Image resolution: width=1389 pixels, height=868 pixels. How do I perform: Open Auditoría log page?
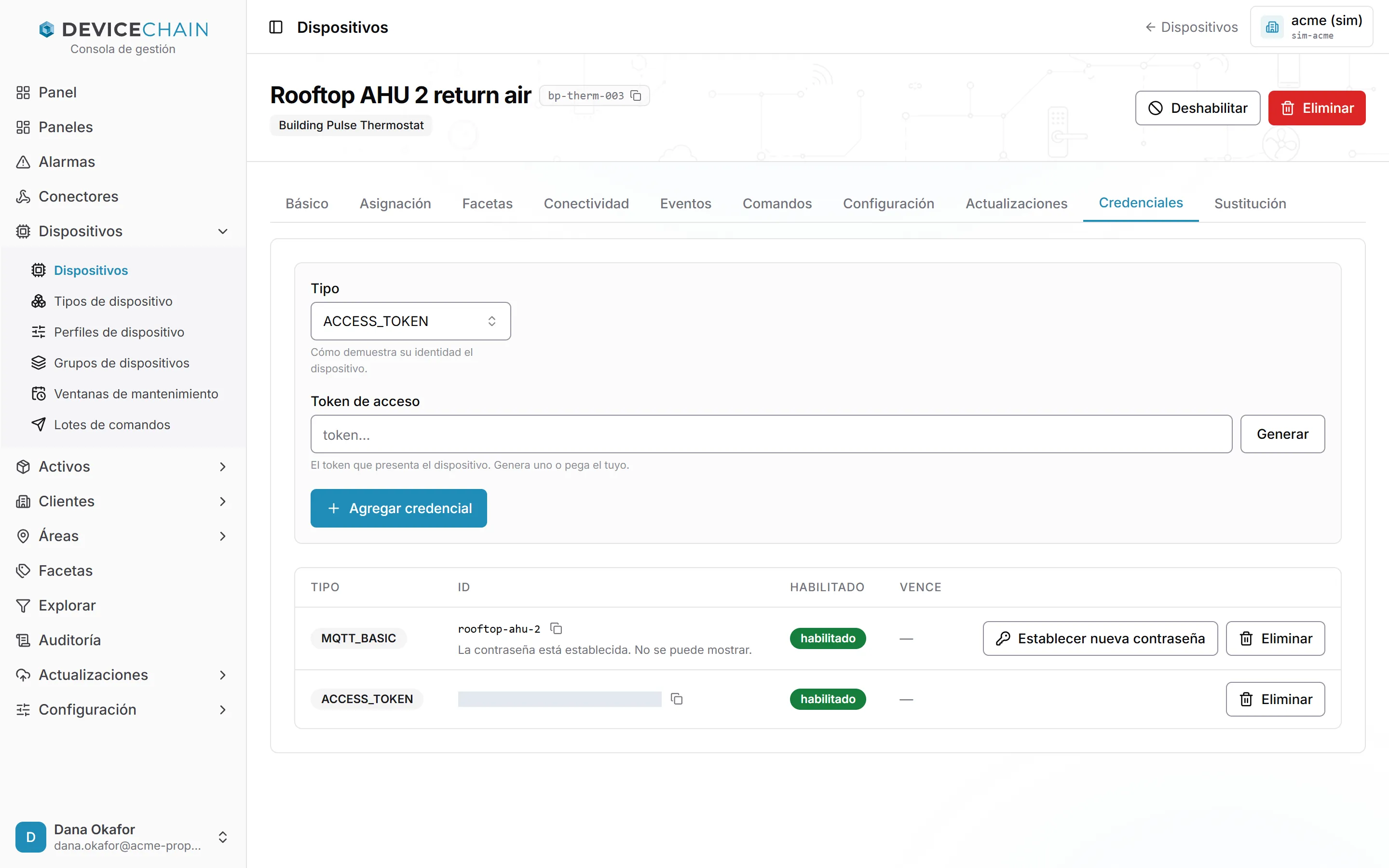pyautogui.click(x=123, y=640)
